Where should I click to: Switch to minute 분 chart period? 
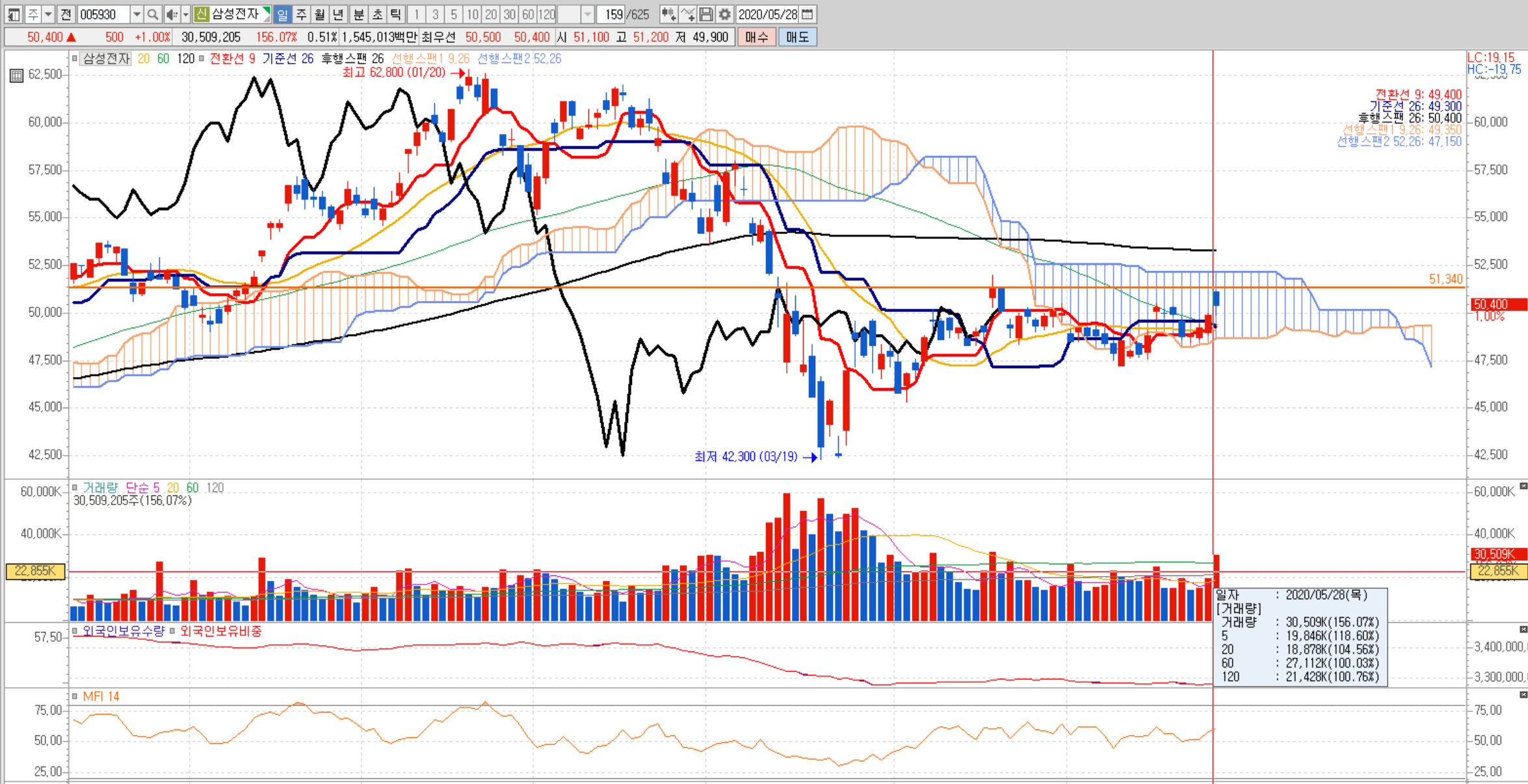[359, 14]
